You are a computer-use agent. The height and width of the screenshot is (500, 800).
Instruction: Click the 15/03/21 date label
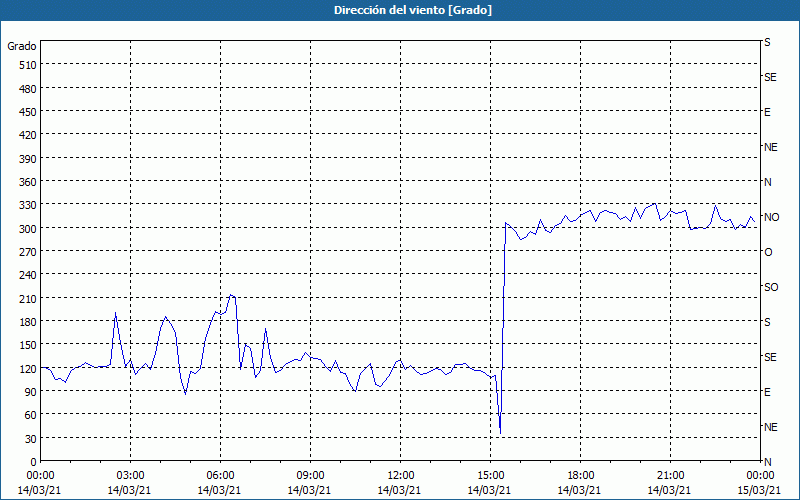759,490
